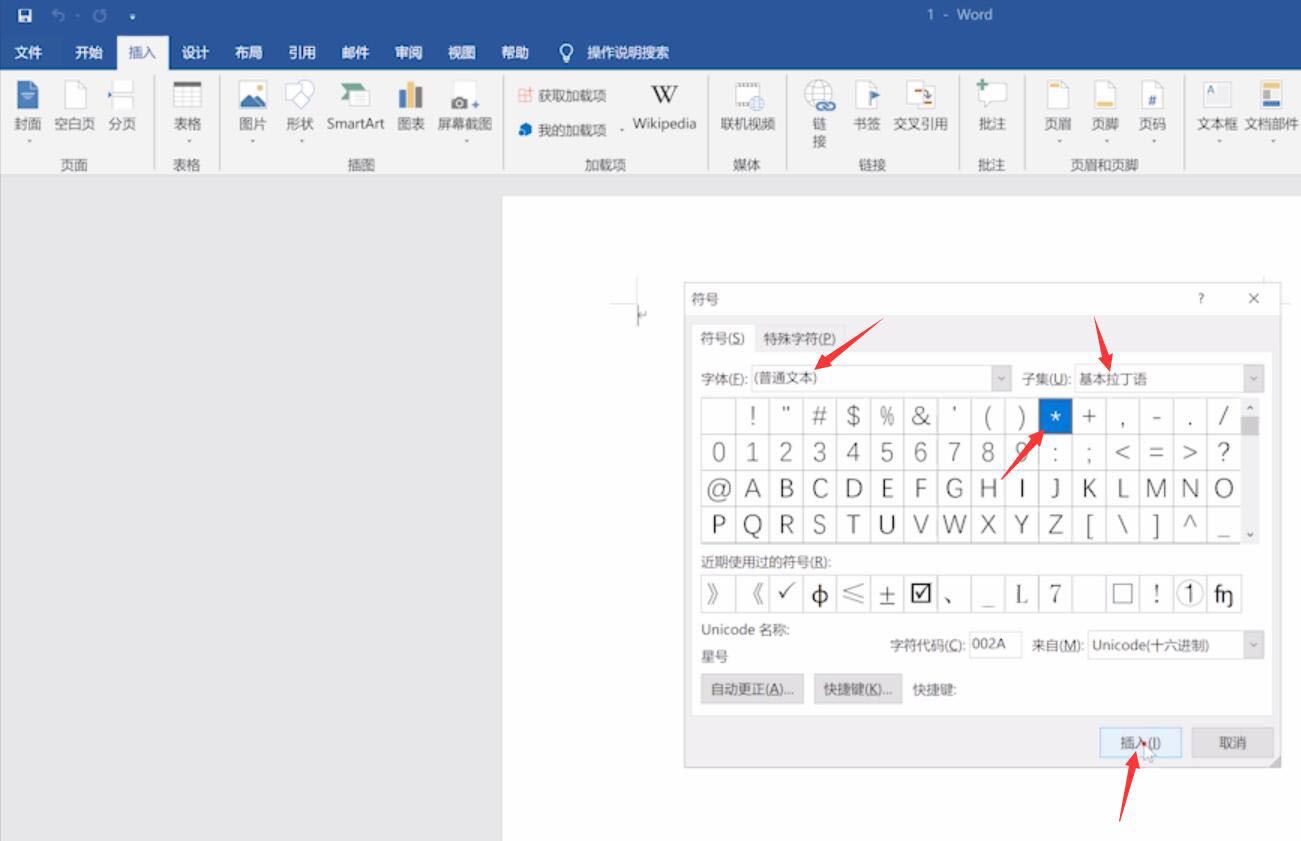
Task: Choose the plus-minus sign in recent symbols
Action: (887, 594)
